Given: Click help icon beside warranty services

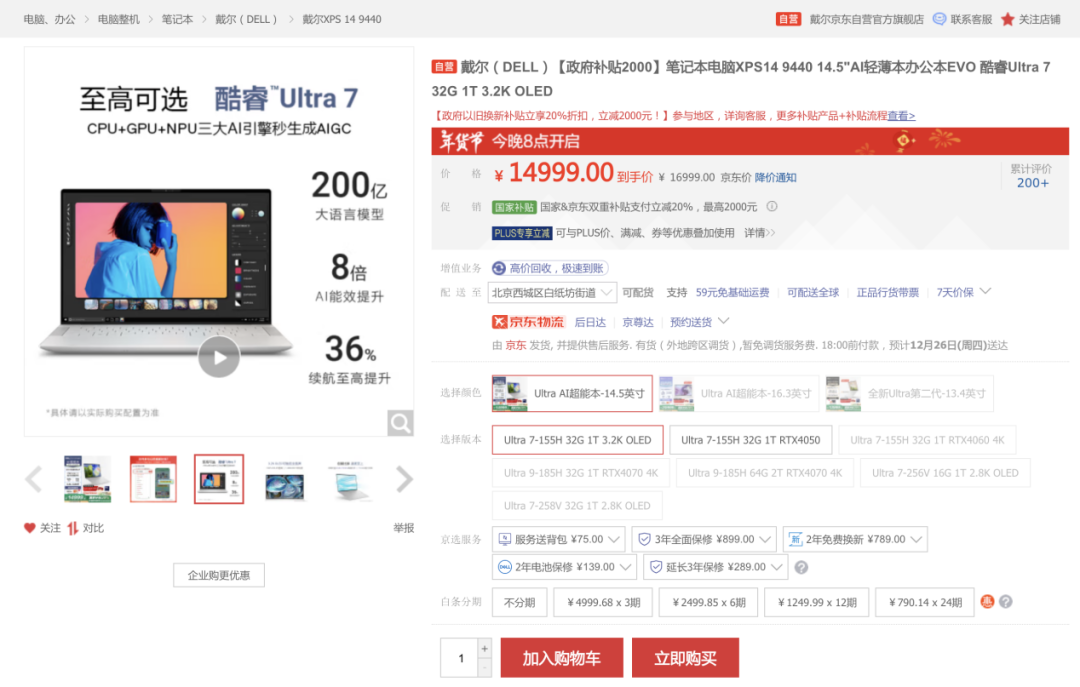Looking at the screenshot, I should point(800,567).
